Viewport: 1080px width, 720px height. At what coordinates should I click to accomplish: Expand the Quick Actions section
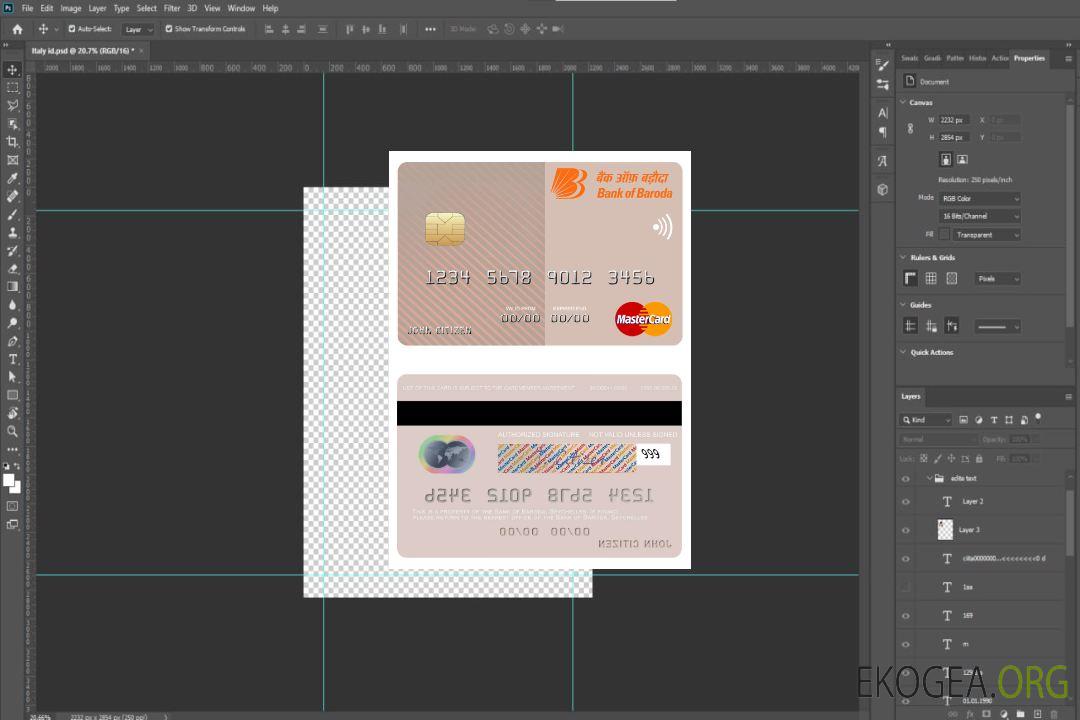904,352
